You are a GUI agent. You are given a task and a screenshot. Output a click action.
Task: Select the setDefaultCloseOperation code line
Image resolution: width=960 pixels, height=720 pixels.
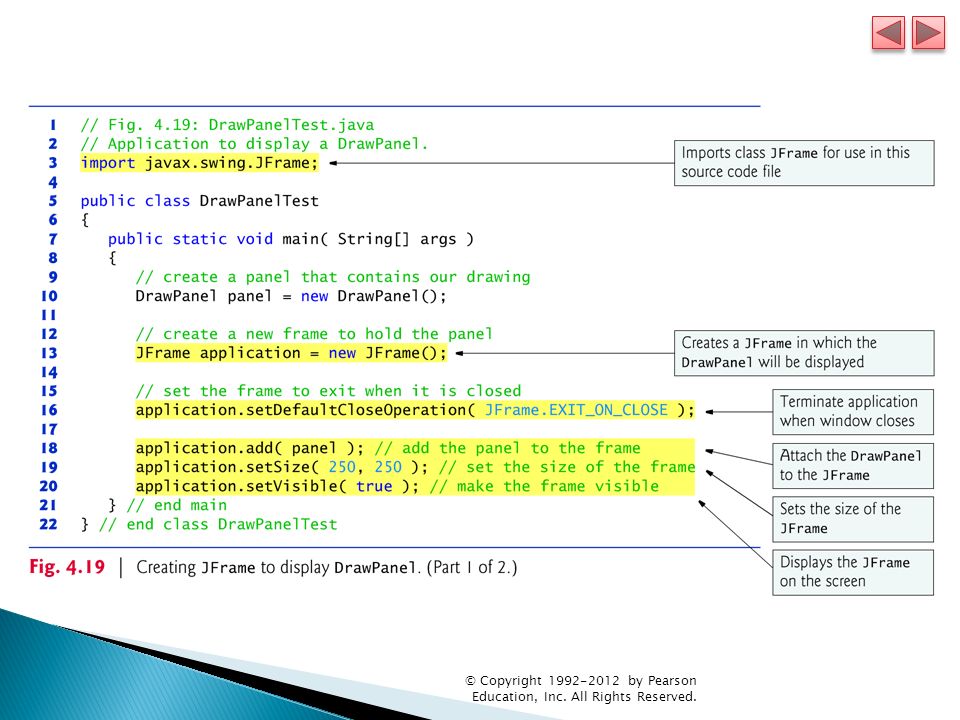415,410
